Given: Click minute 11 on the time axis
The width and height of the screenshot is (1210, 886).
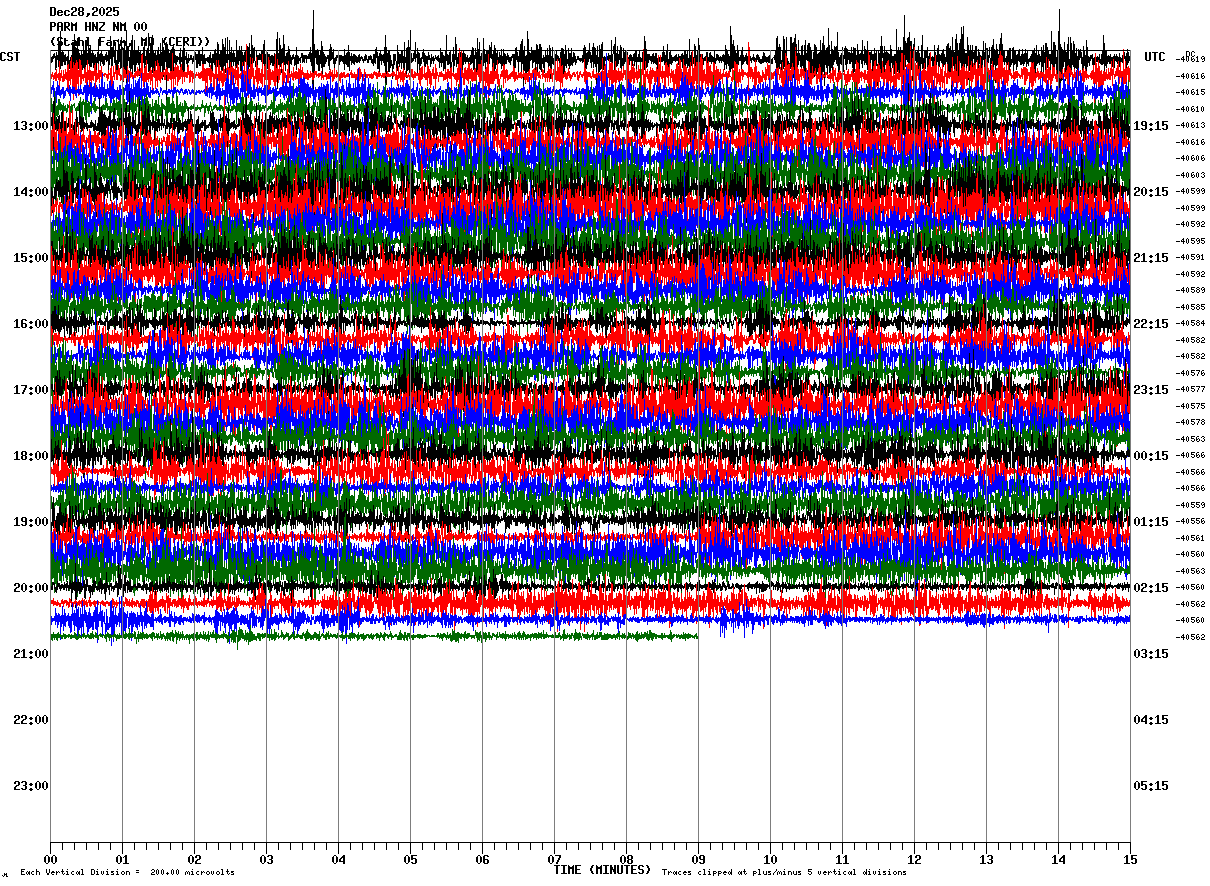Looking at the screenshot, I should [x=842, y=859].
